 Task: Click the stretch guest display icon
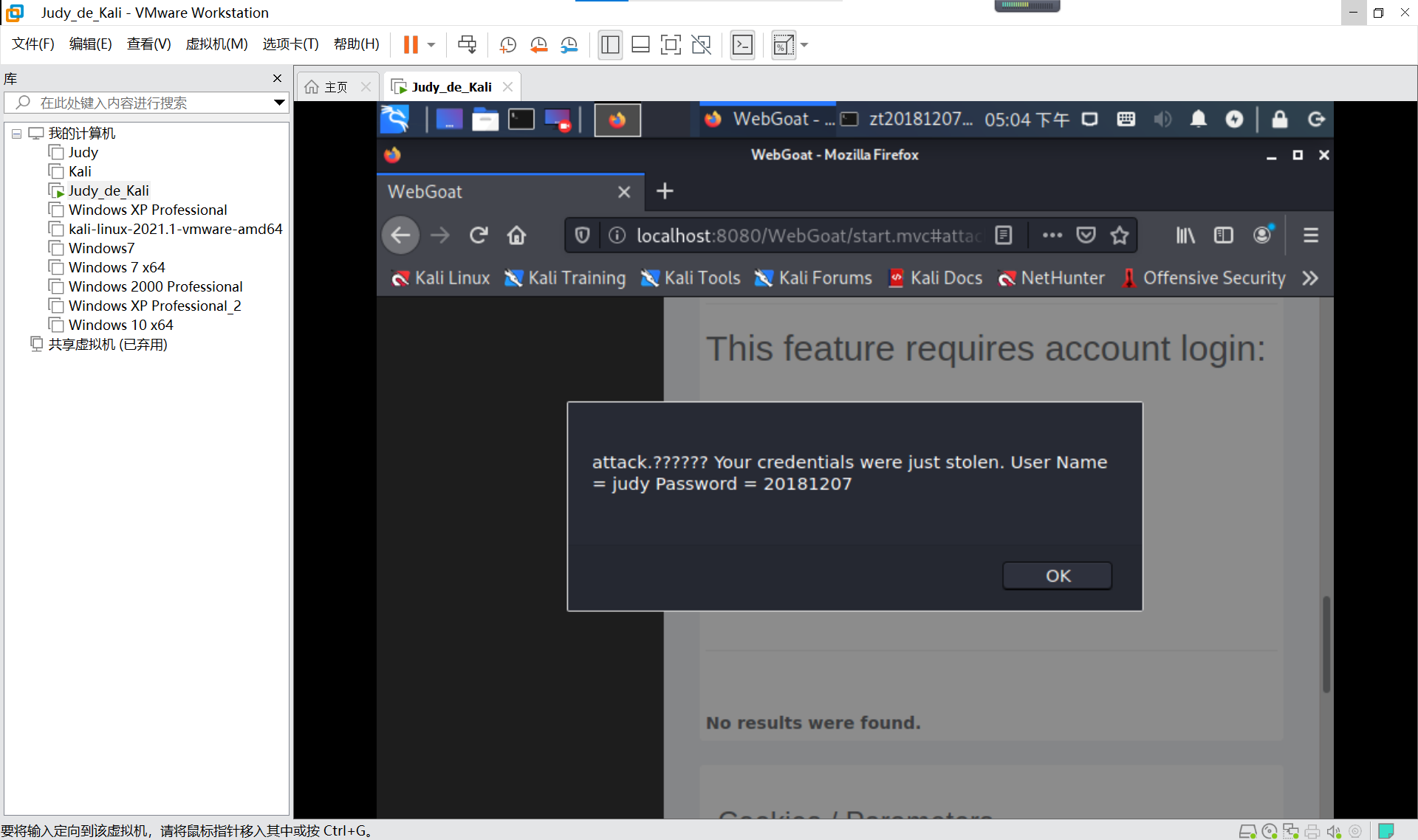pyautogui.click(x=784, y=45)
